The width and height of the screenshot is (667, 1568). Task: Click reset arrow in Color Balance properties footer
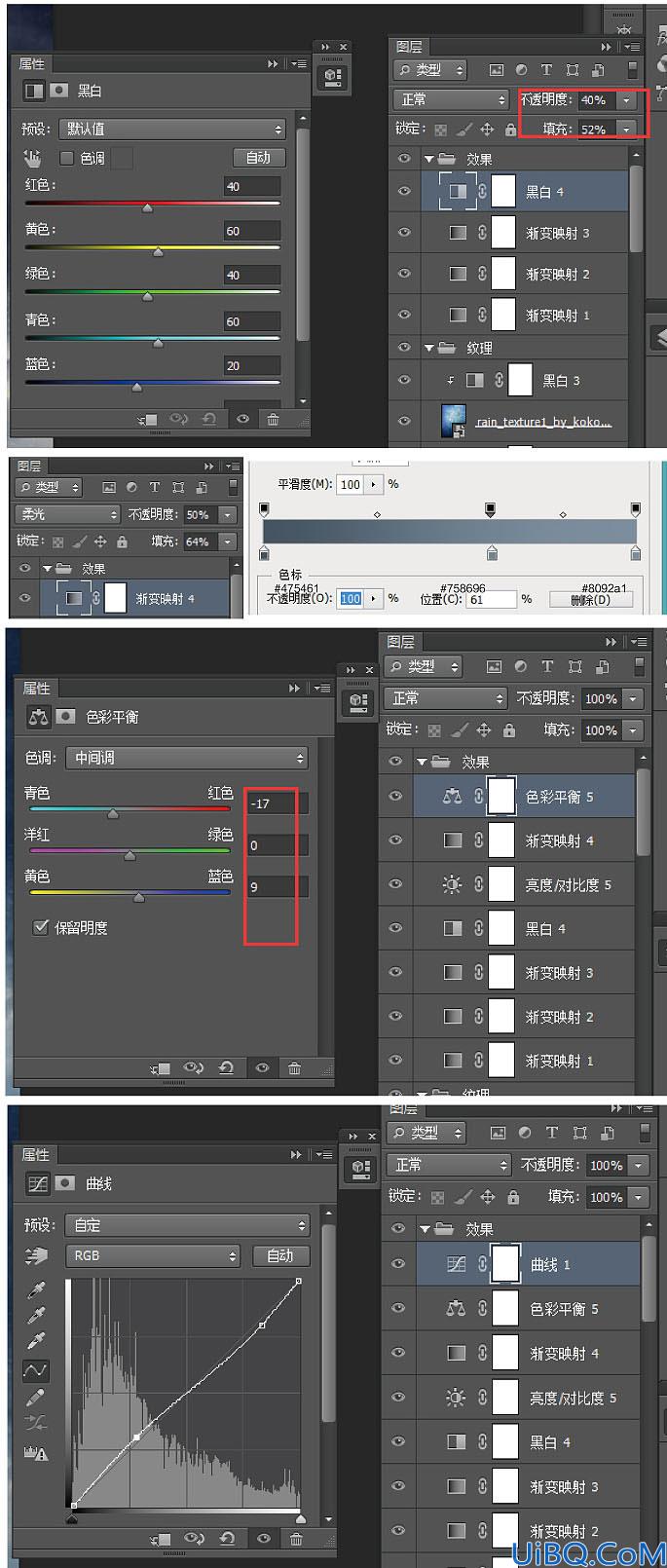point(226,1068)
